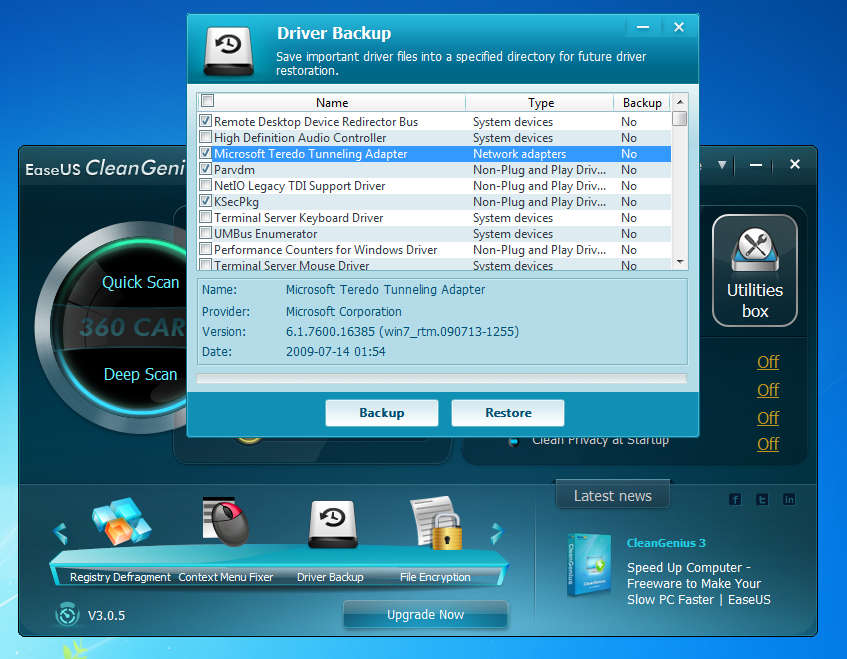Open Driver Backup icon in utilities carousel

(x=333, y=523)
